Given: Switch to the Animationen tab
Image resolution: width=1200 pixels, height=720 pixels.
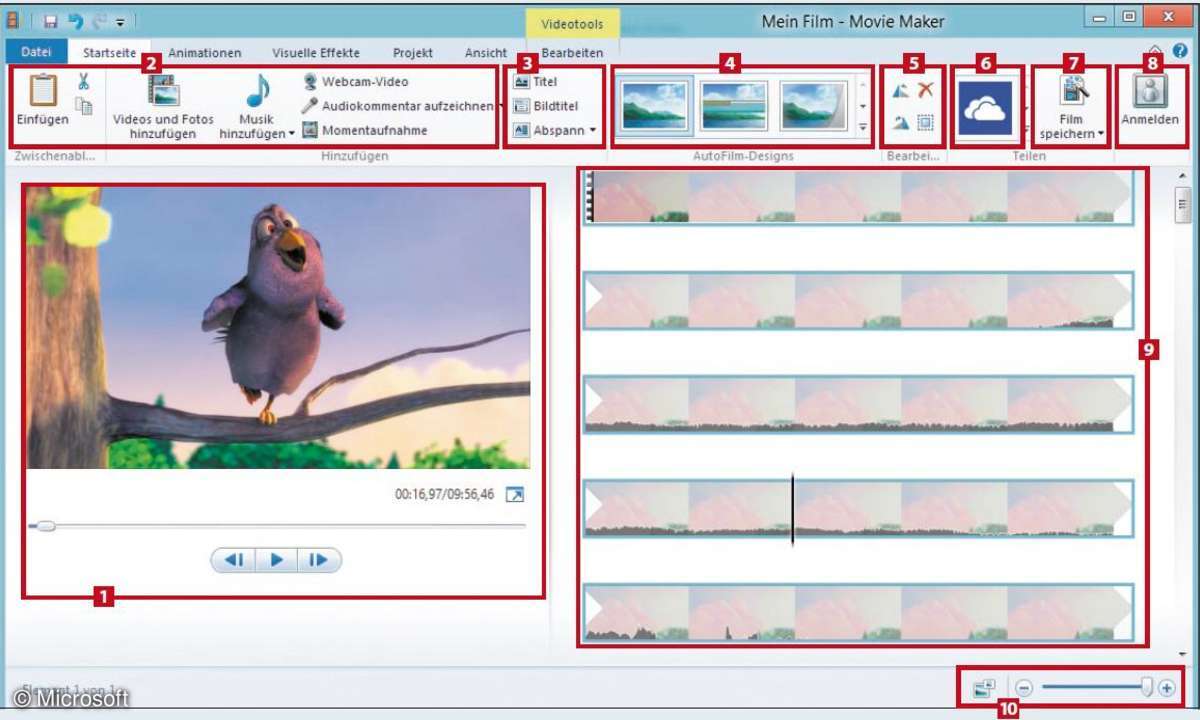Looking at the screenshot, I should tap(204, 53).
